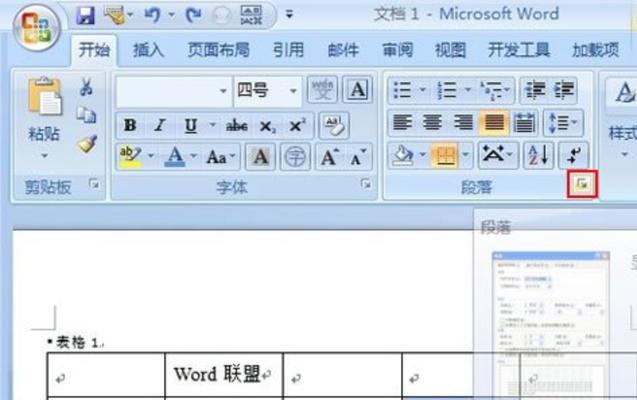Apply character shading icon
637x400 pixels.
(260, 156)
